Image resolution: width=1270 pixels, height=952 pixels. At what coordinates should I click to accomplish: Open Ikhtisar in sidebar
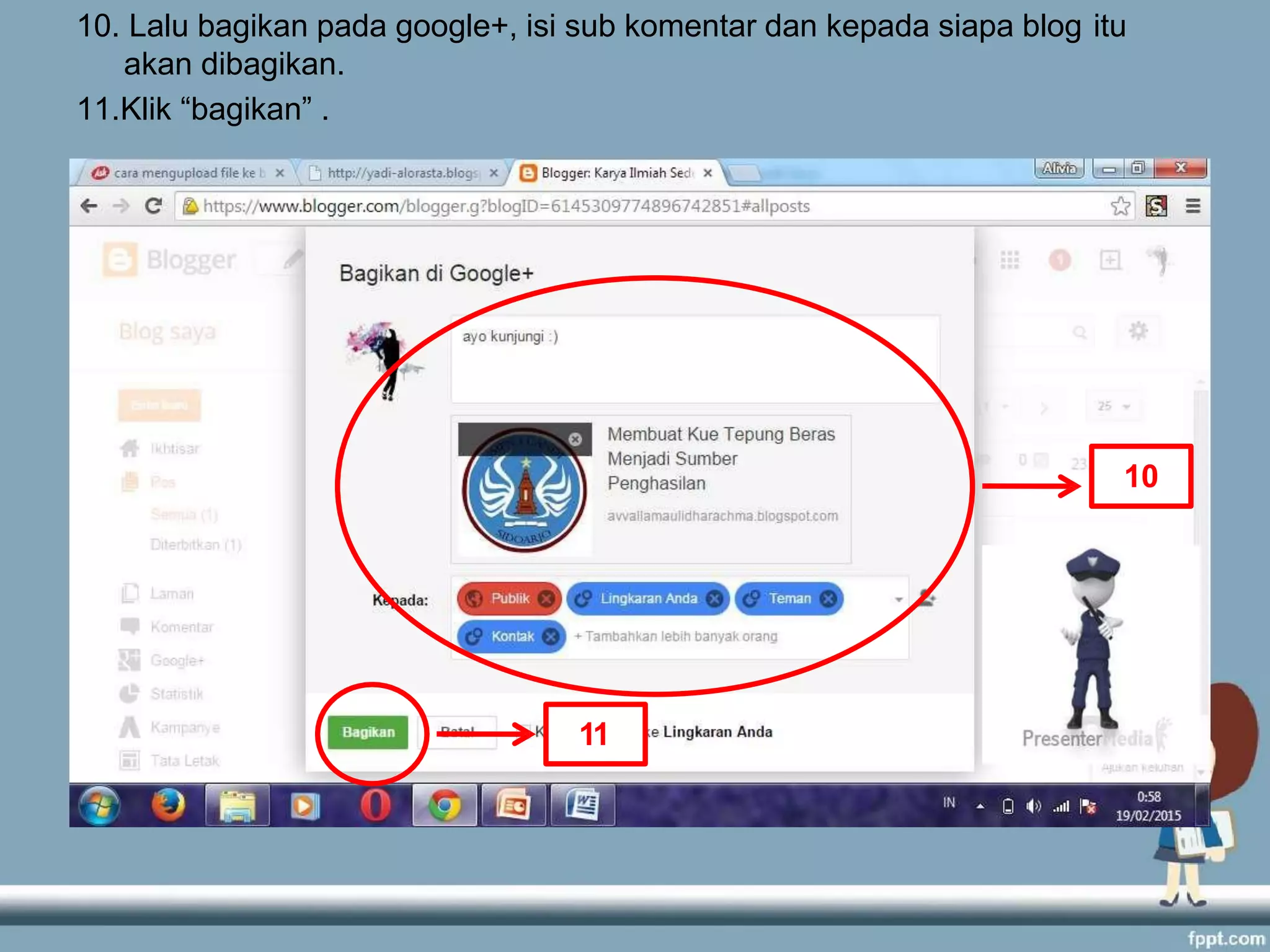(174, 449)
